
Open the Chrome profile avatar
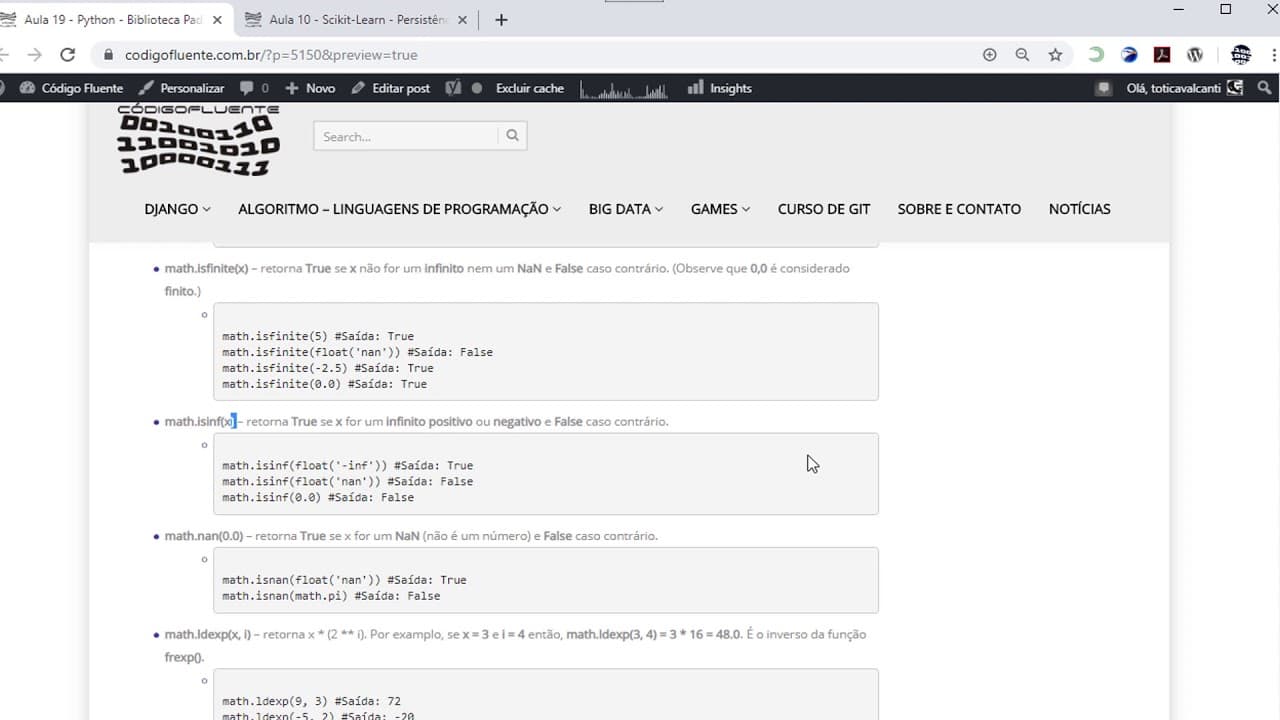pyautogui.click(x=1241, y=55)
